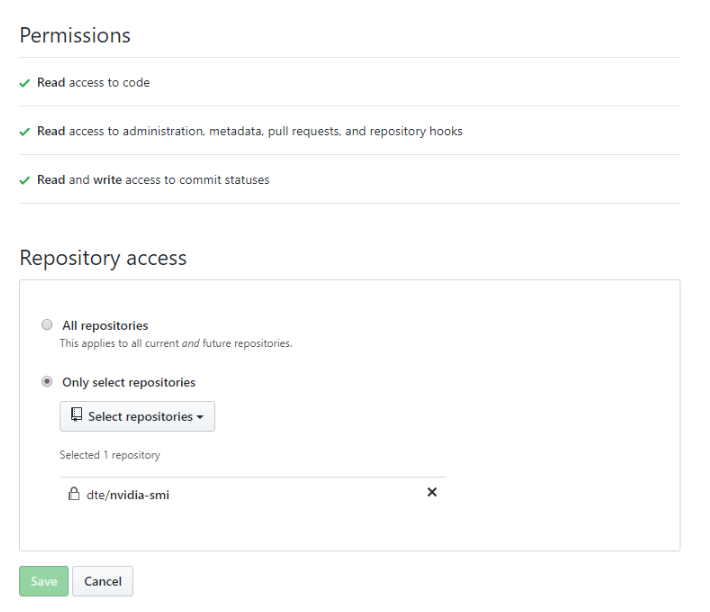The image size is (710, 612).
Task: Choose the Only select repositories option
Action: (47, 382)
